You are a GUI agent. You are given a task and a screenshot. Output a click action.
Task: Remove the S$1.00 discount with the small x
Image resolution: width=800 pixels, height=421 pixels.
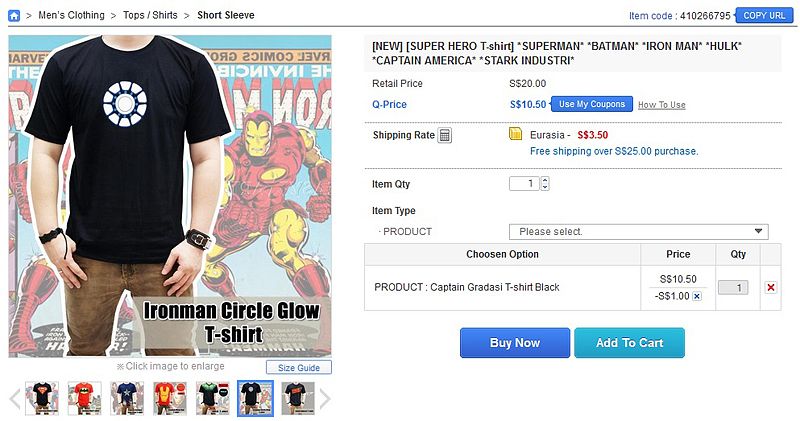pos(697,296)
